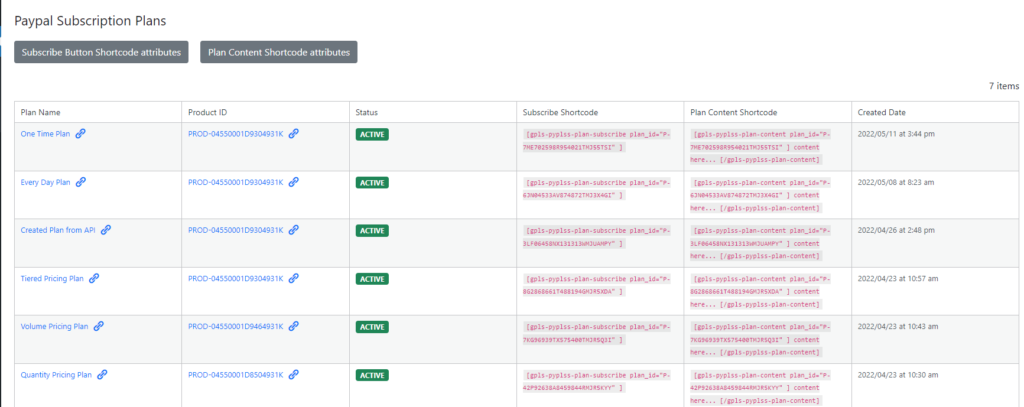Image resolution: width=1024 pixels, height=407 pixels.
Task: Open the Created Plan from API link
Action: click(x=58, y=230)
